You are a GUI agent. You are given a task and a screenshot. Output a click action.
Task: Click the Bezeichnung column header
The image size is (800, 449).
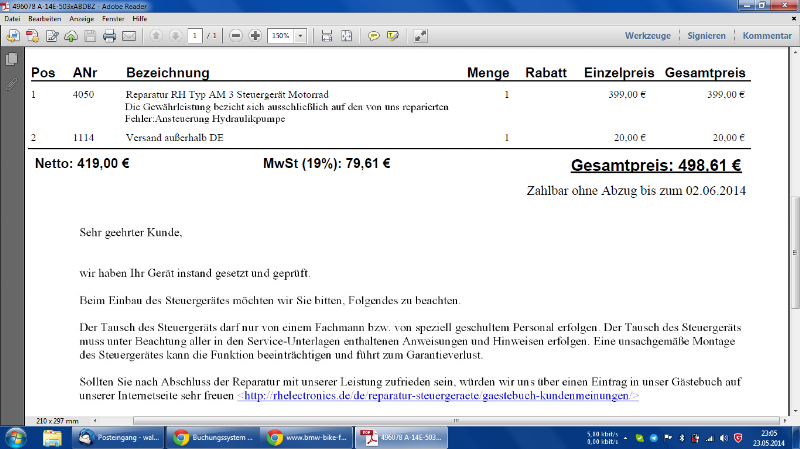click(168, 72)
